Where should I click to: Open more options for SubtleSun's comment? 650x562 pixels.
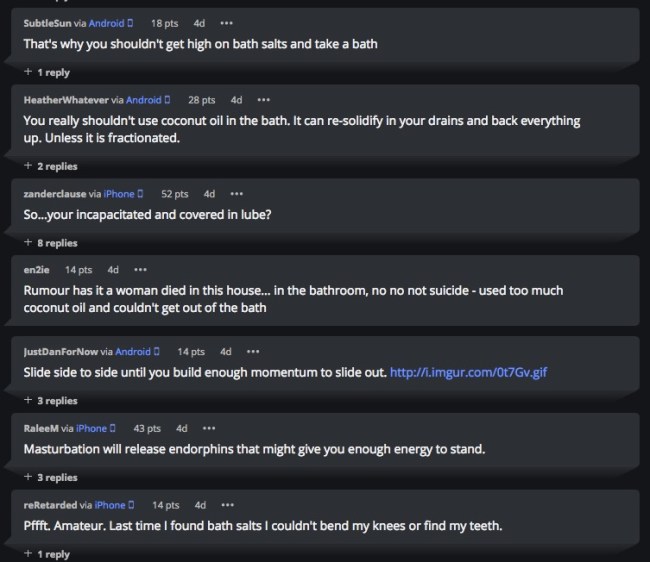coord(227,22)
